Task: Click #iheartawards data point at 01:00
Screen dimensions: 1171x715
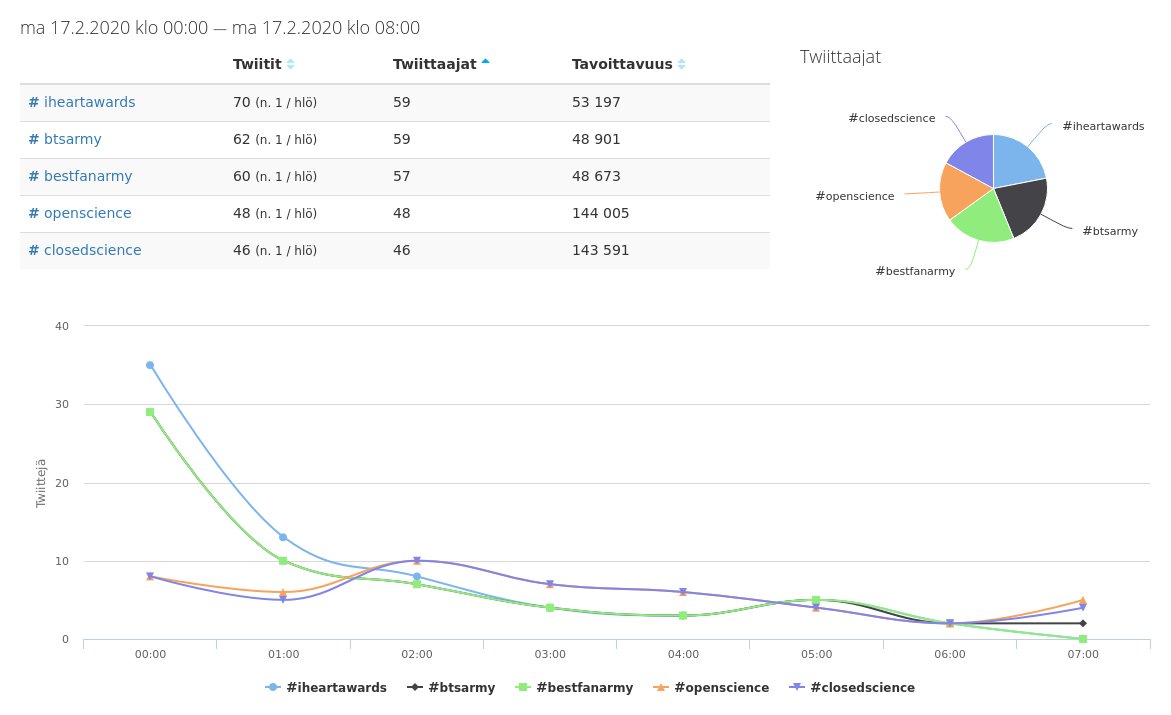Action: (x=283, y=537)
